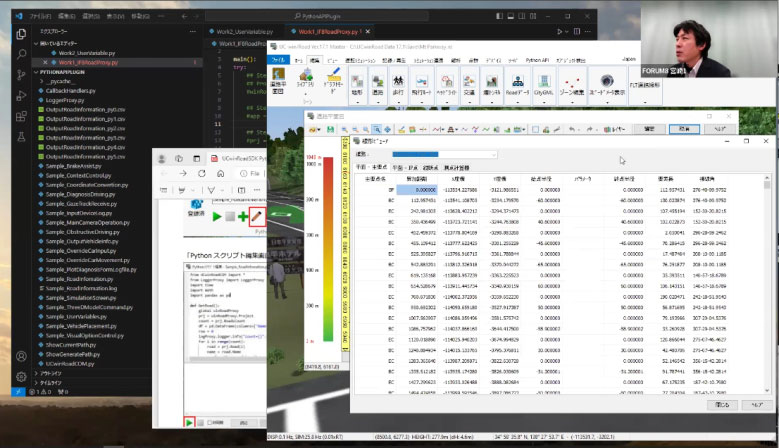The width and height of the screenshot is (779, 448).
Task: Click the help button in dialog footer
Action: click(755, 405)
